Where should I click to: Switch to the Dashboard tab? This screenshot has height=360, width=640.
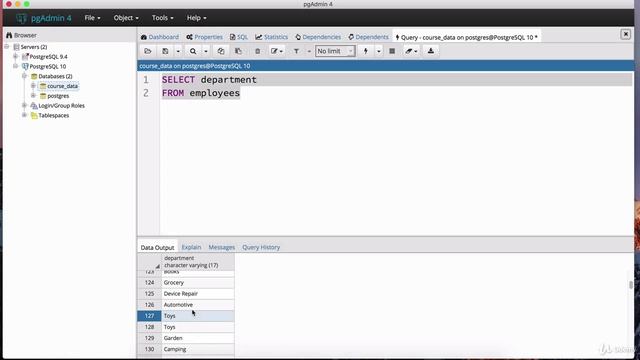[160, 37]
